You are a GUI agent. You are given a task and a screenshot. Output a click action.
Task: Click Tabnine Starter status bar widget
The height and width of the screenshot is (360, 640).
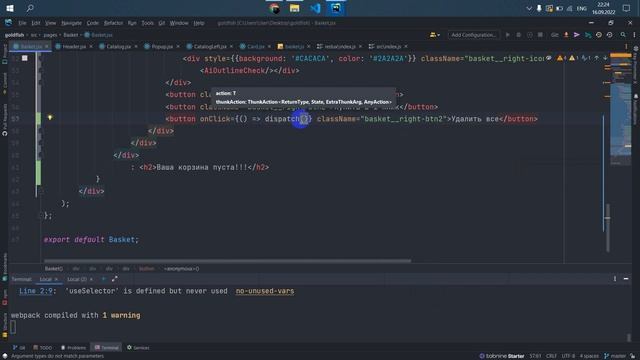[x=502, y=356]
